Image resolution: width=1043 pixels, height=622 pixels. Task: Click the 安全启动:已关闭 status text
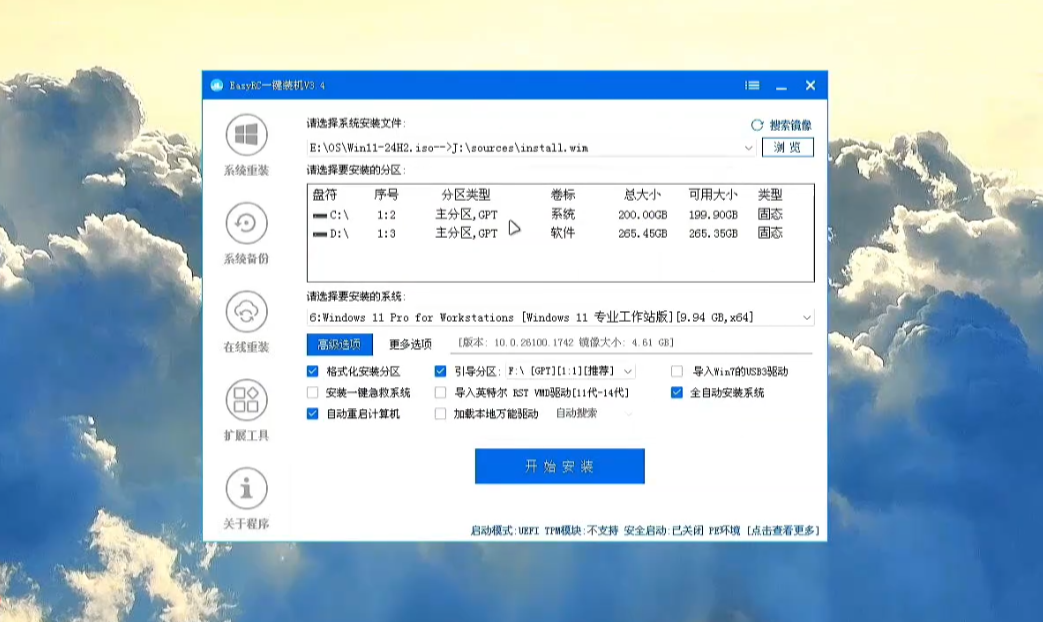tap(663, 530)
